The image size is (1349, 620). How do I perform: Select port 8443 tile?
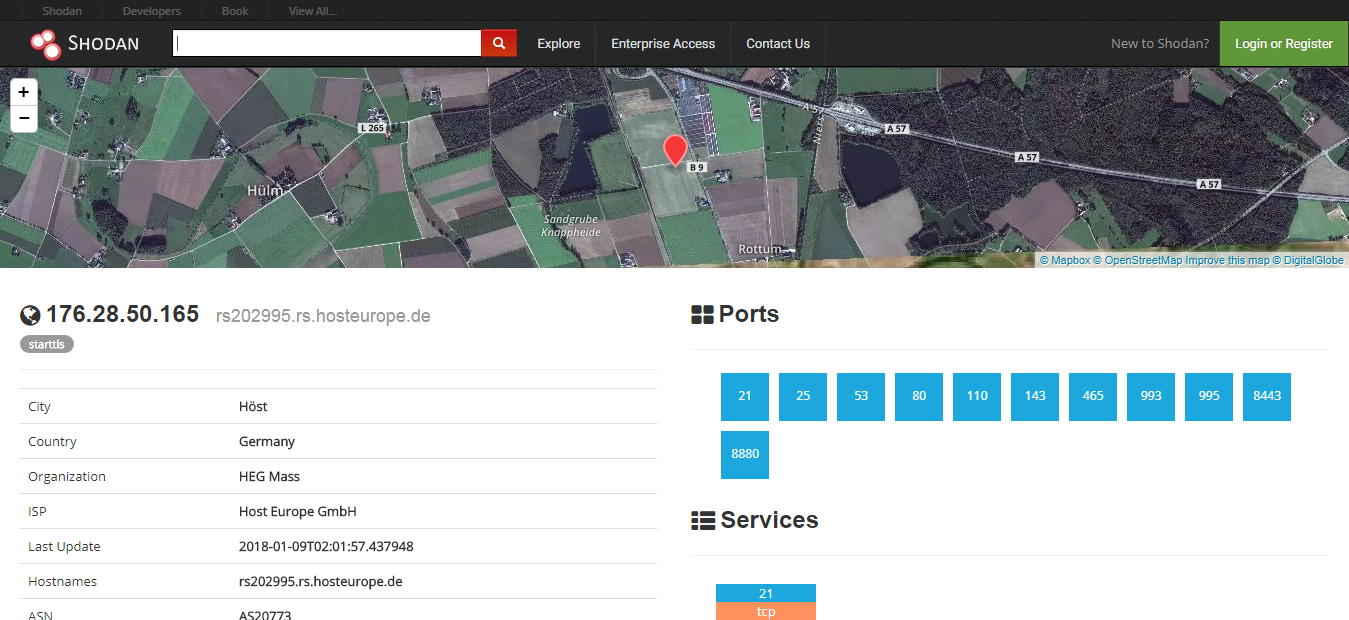(1267, 396)
